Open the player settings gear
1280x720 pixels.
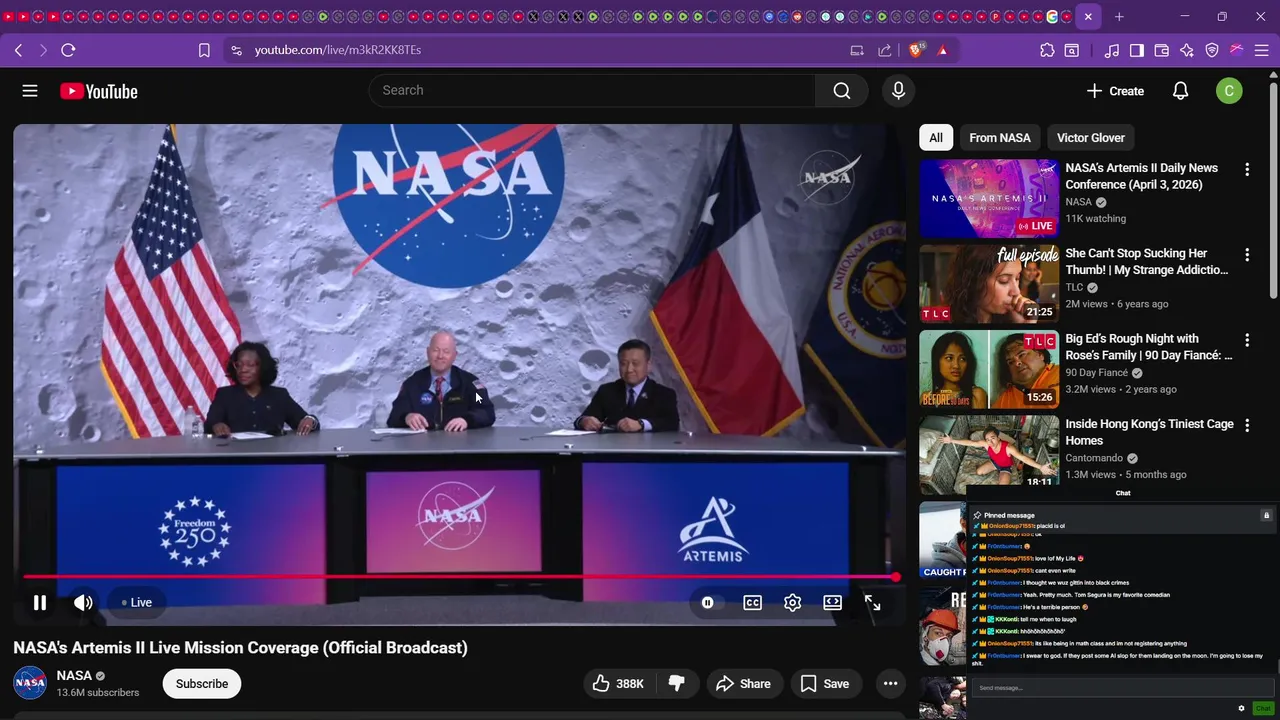792,602
